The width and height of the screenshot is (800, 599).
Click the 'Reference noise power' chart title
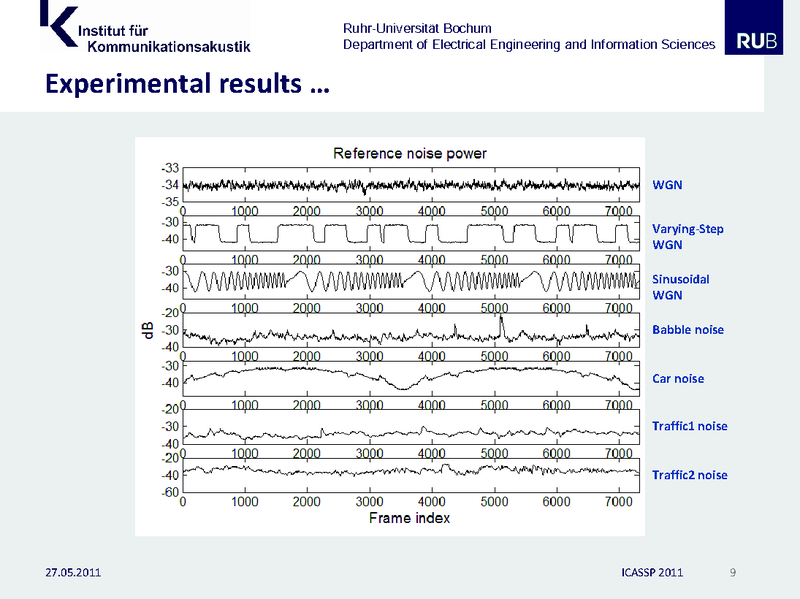click(409, 153)
